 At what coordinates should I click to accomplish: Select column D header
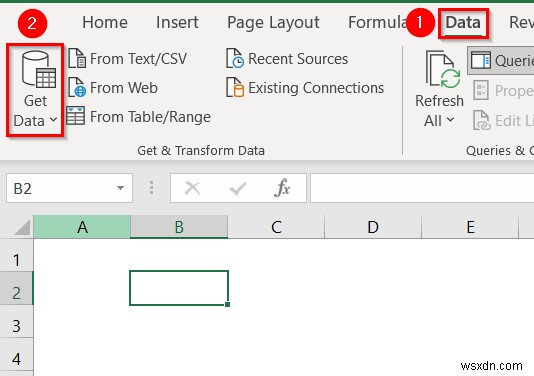tap(373, 227)
